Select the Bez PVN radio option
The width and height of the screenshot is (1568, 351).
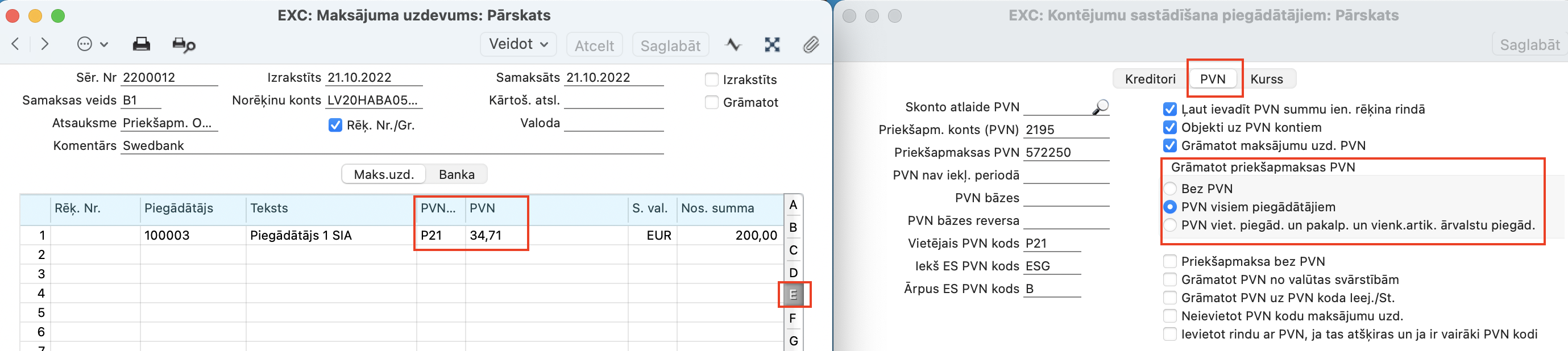1169,189
